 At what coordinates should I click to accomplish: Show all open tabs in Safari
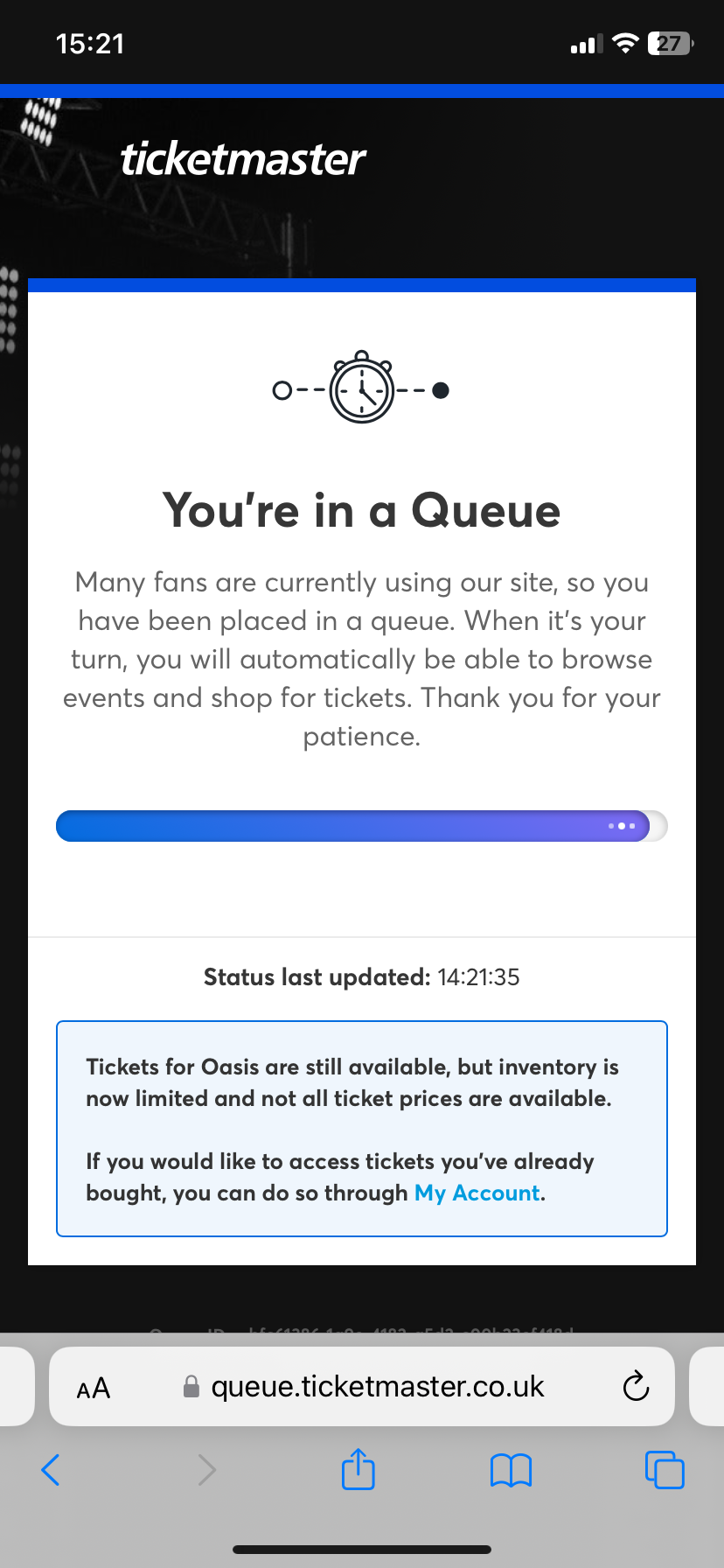(x=665, y=1469)
